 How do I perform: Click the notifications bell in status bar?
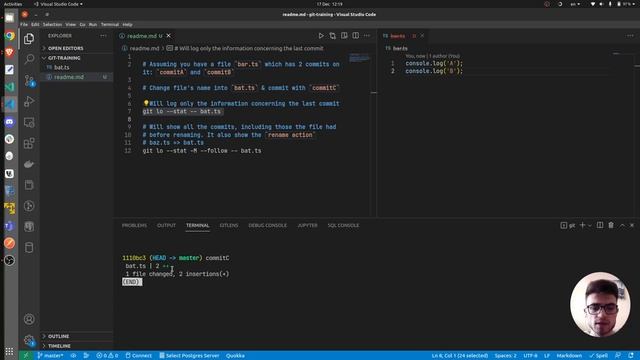[x=631, y=356]
